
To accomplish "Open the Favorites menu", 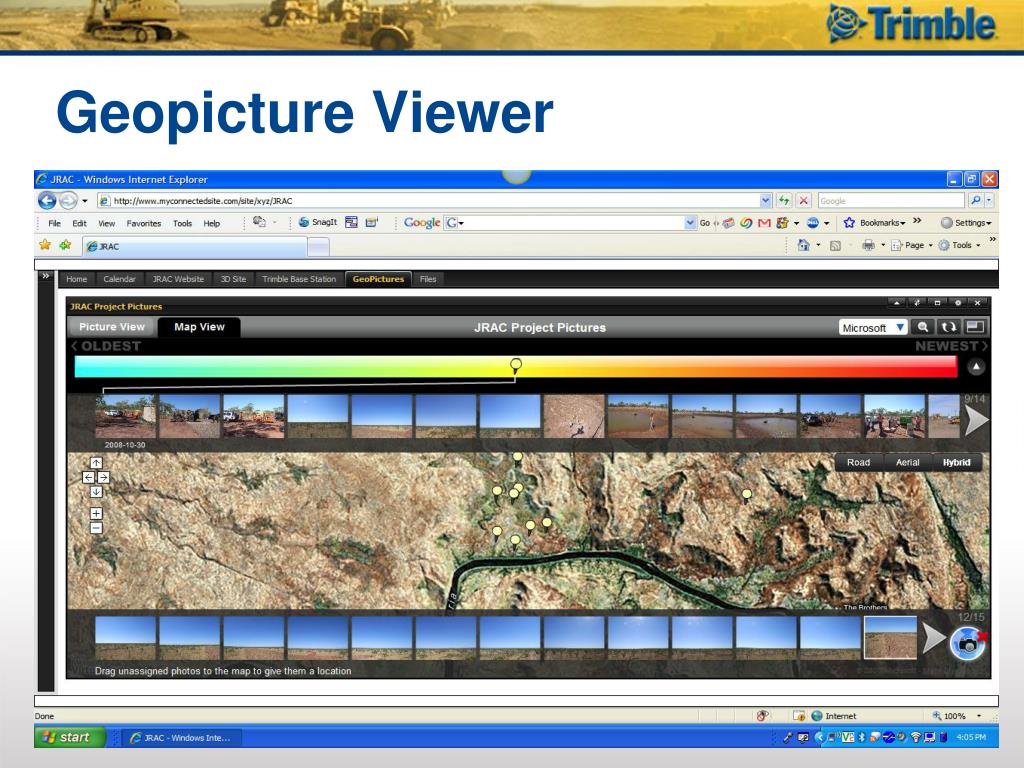I will (144, 223).
